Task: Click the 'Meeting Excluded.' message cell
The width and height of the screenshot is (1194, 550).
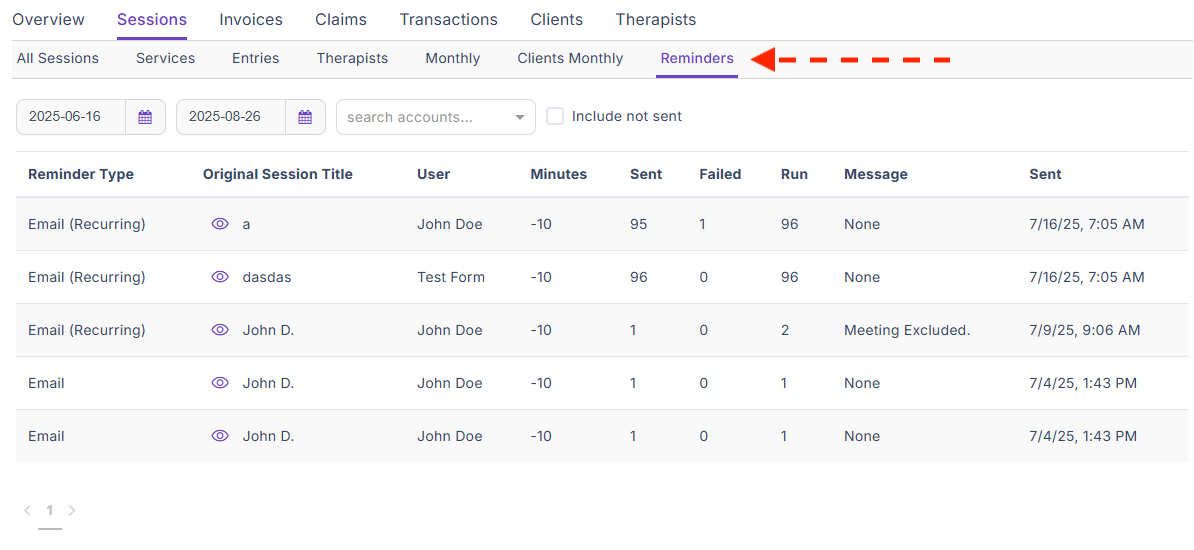Action: (x=907, y=330)
